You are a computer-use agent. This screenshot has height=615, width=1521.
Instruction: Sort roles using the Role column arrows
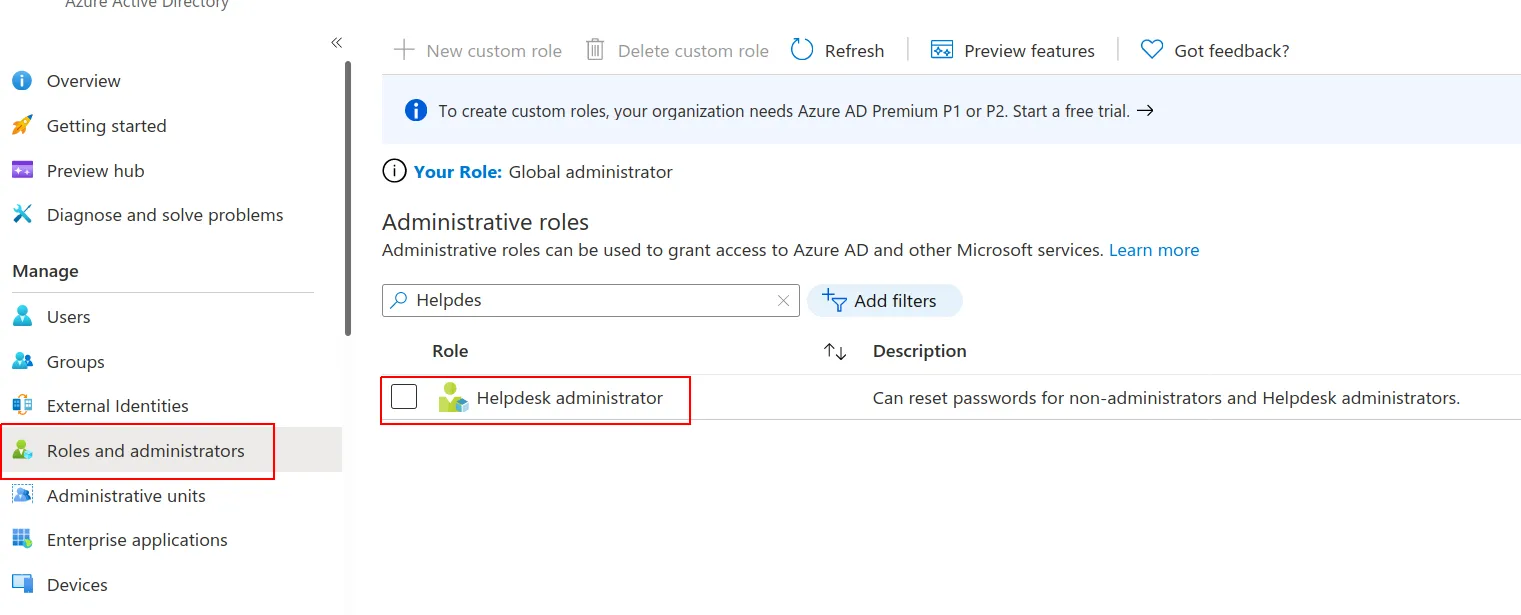tap(835, 352)
